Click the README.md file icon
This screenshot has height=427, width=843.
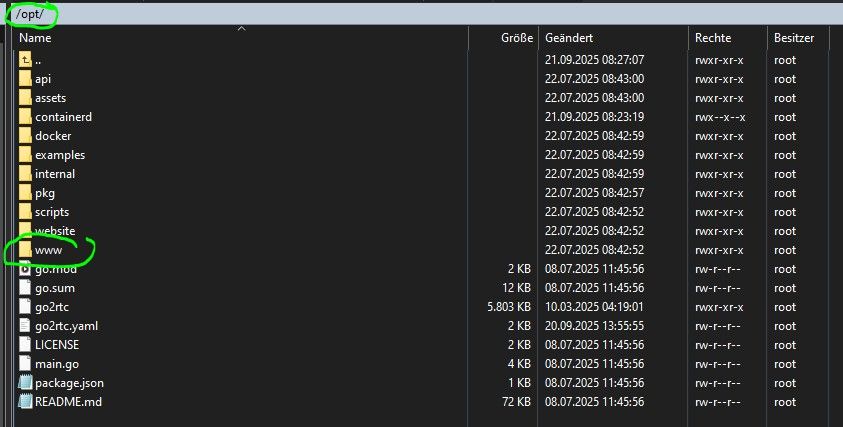click(x=25, y=402)
